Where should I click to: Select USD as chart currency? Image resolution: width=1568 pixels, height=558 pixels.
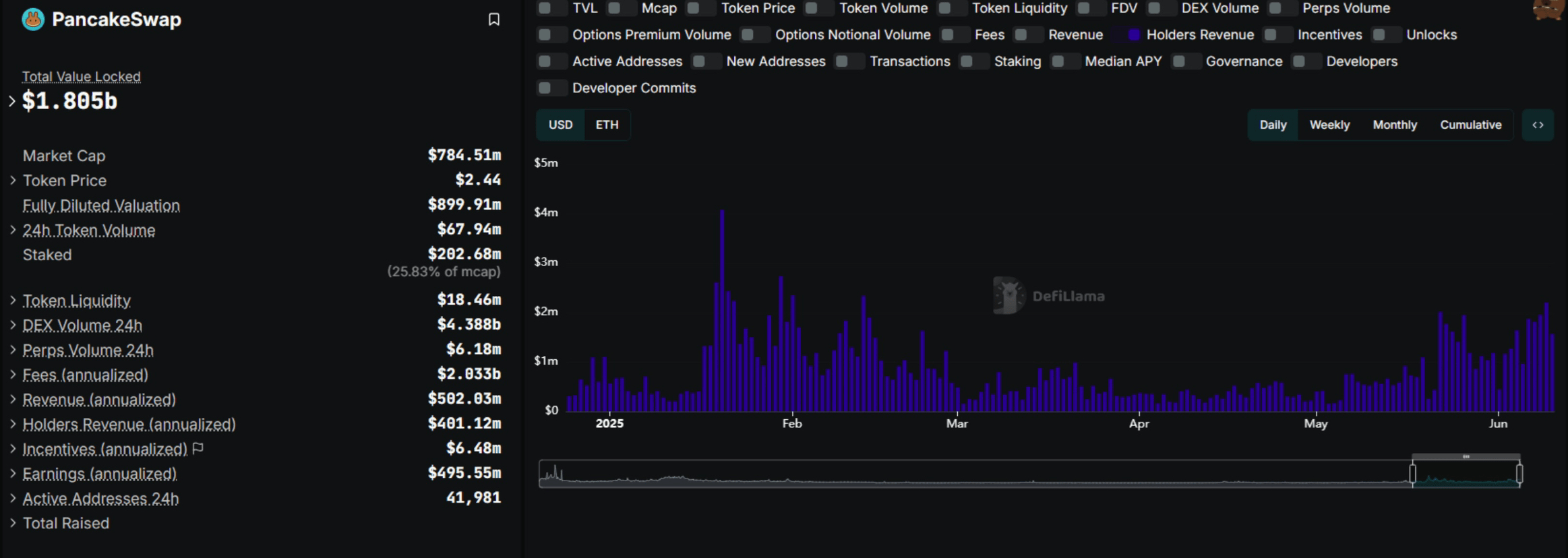click(560, 125)
